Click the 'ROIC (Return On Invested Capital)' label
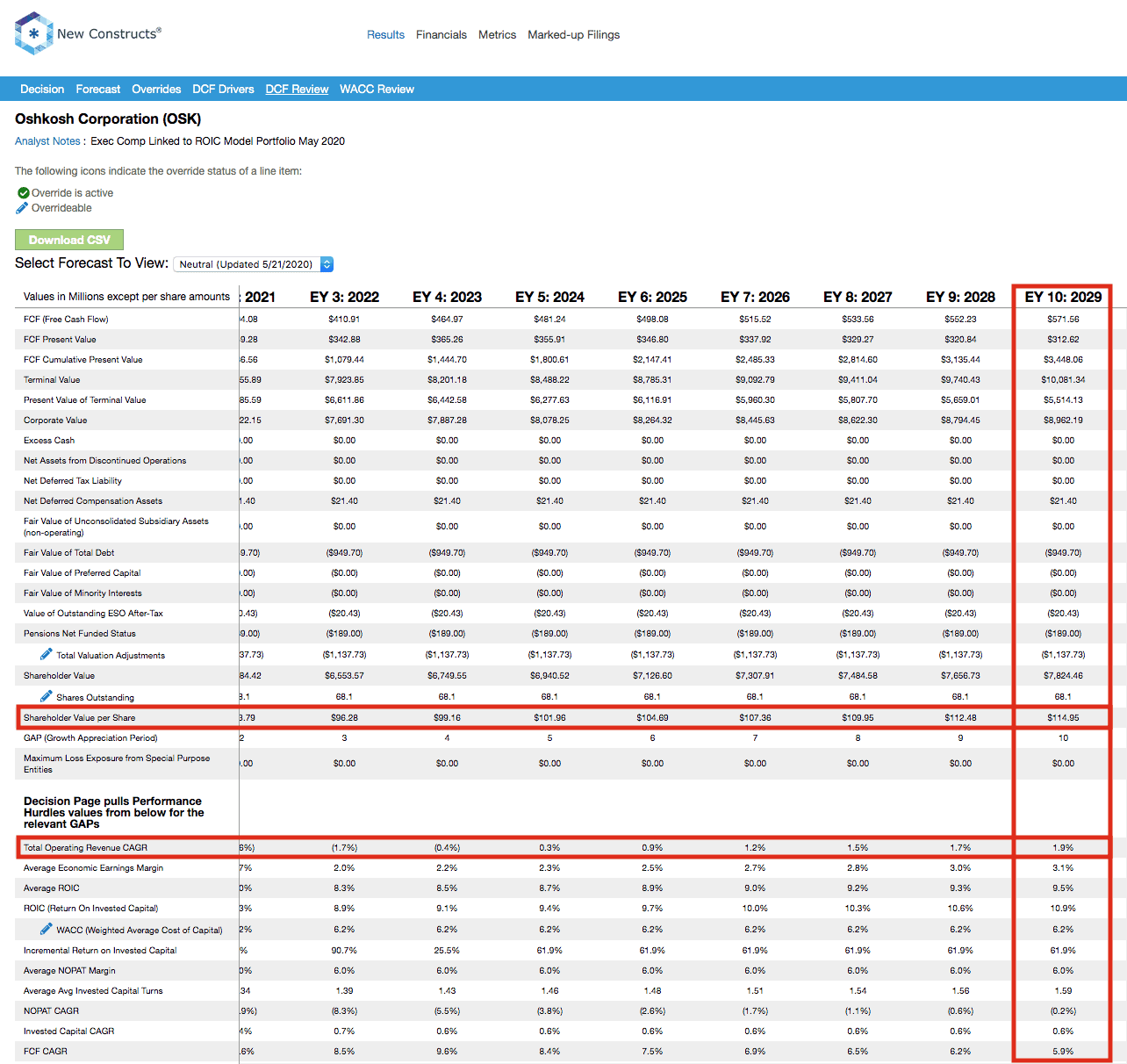 tap(91, 909)
